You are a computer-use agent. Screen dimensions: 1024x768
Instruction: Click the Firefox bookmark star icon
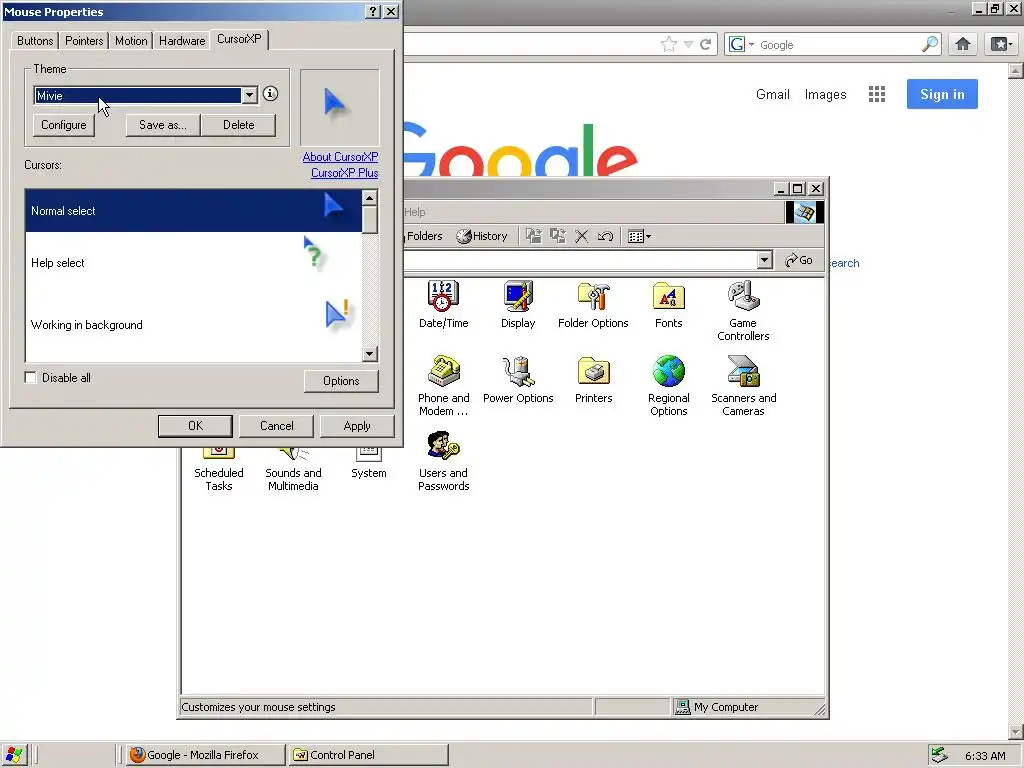point(669,44)
